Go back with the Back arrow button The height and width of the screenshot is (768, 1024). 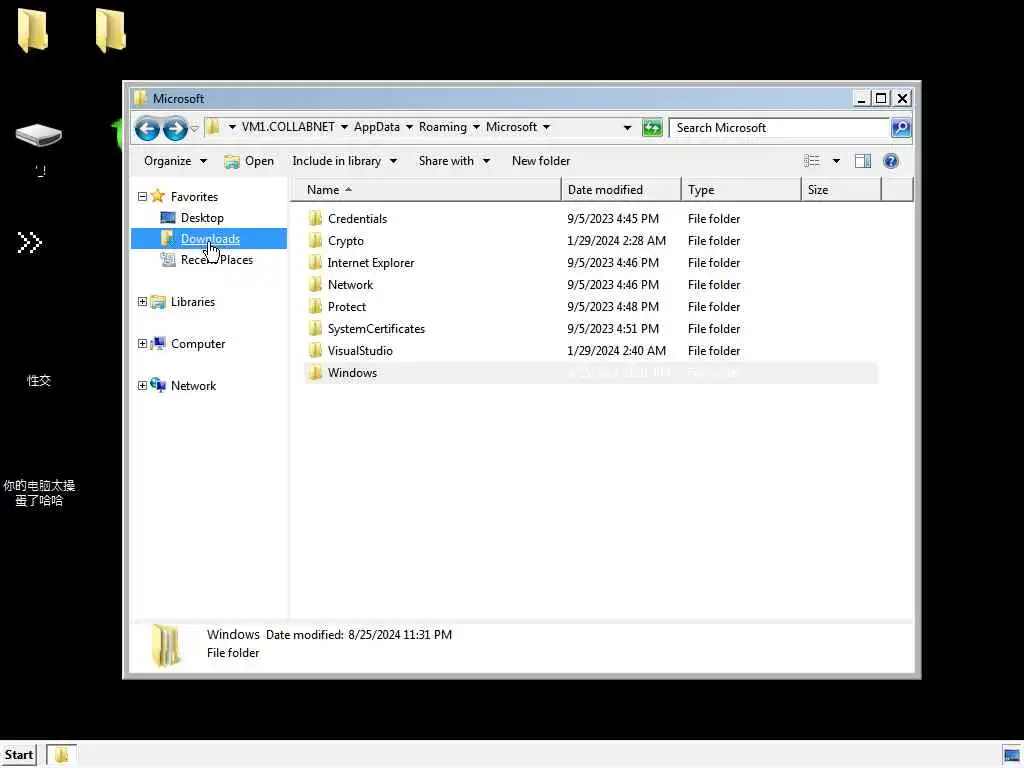tap(148, 129)
